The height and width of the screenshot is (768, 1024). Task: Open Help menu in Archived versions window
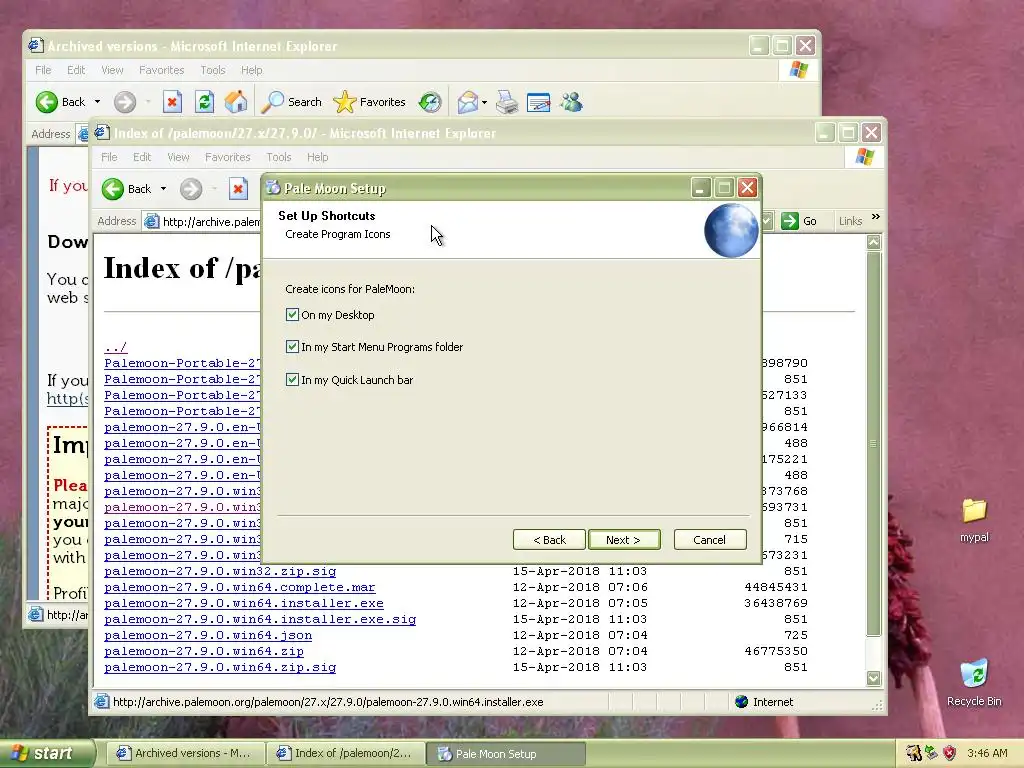tap(251, 70)
